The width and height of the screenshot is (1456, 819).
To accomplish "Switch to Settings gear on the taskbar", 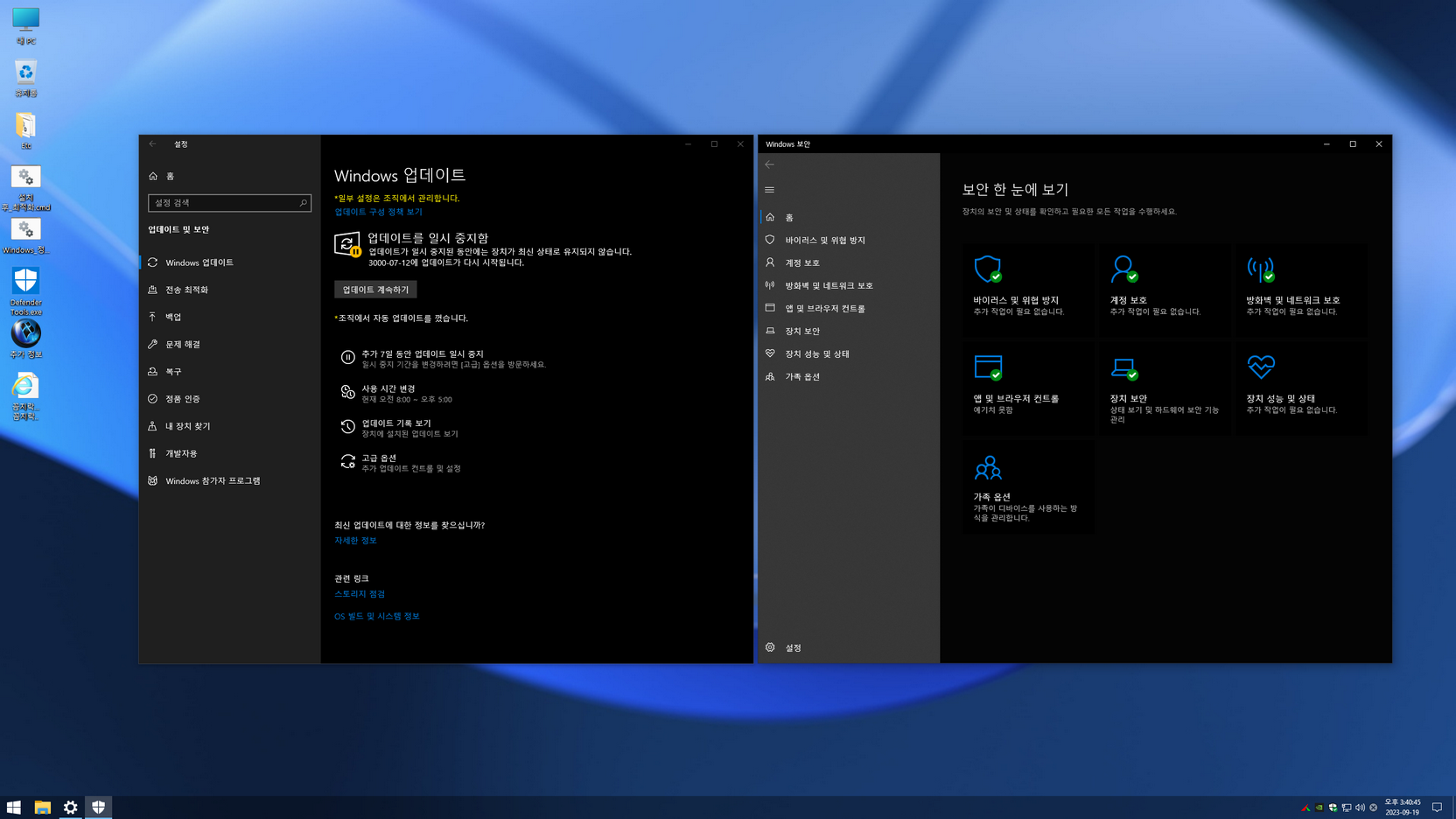I will click(x=70, y=808).
